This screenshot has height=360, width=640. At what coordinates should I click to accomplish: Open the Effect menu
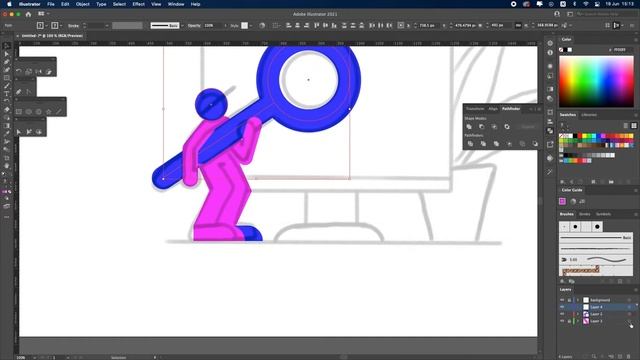pyautogui.click(x=138, y=4)
